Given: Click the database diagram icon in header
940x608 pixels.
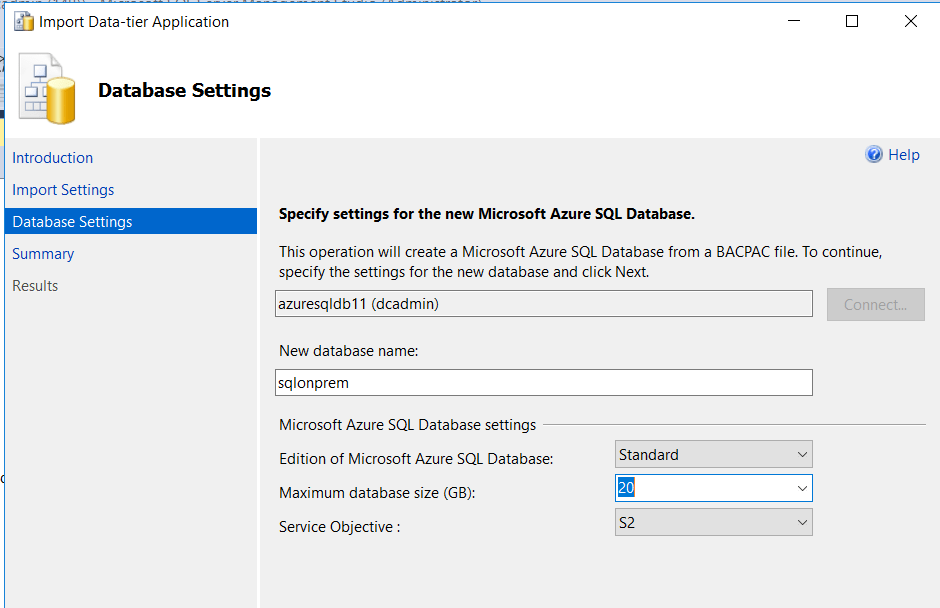Looking at the screenshot, I should pyautogui.click(x=47, y=90).
